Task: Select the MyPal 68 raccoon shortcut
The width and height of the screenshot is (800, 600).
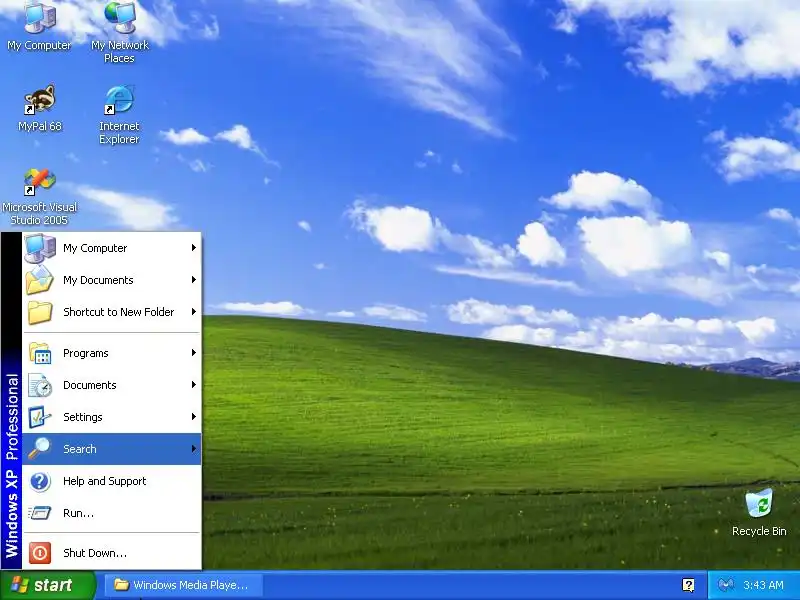Action: [x=39, y=109]
